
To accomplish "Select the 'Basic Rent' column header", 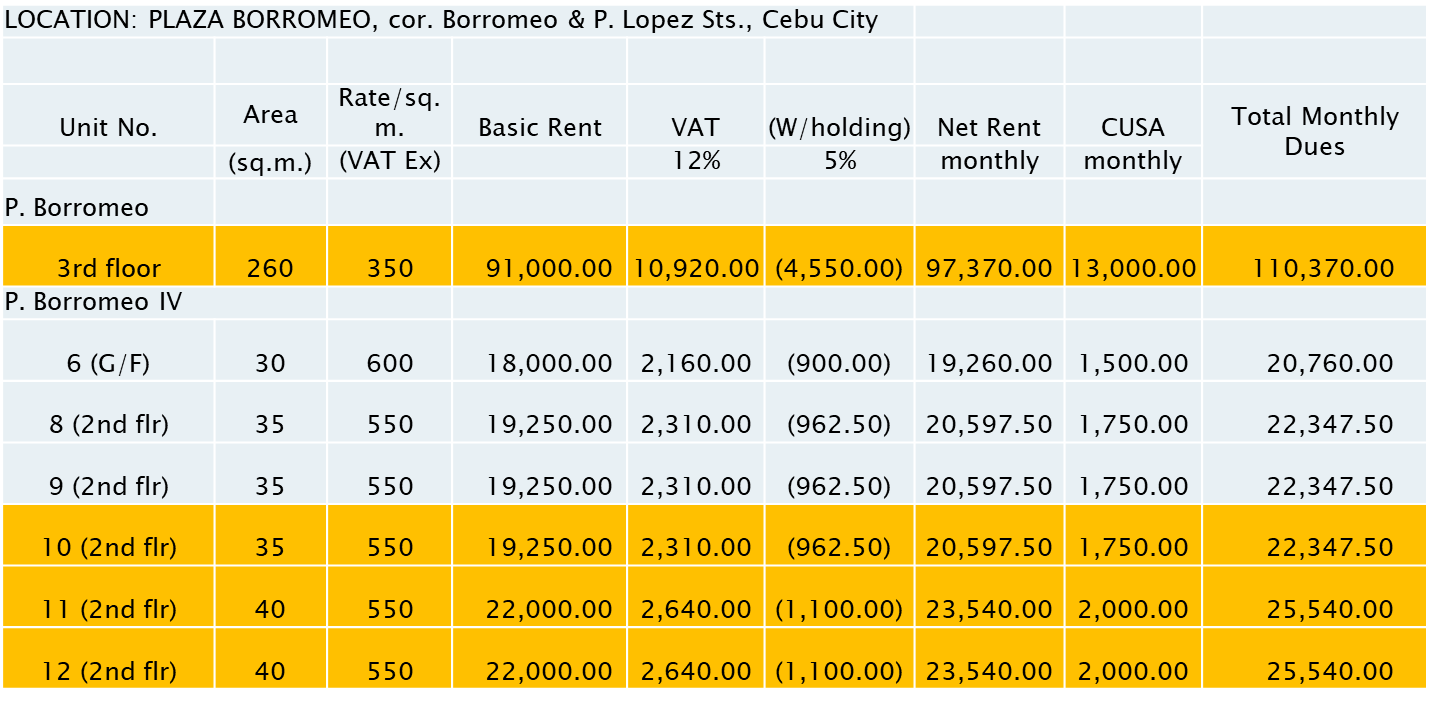I will click(540, 128).
